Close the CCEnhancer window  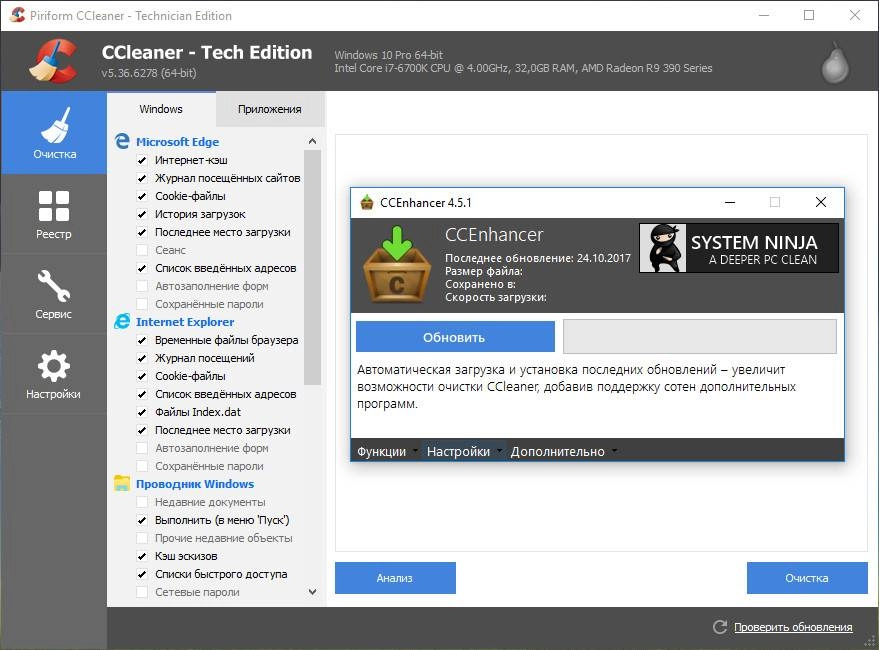point(821,202)
